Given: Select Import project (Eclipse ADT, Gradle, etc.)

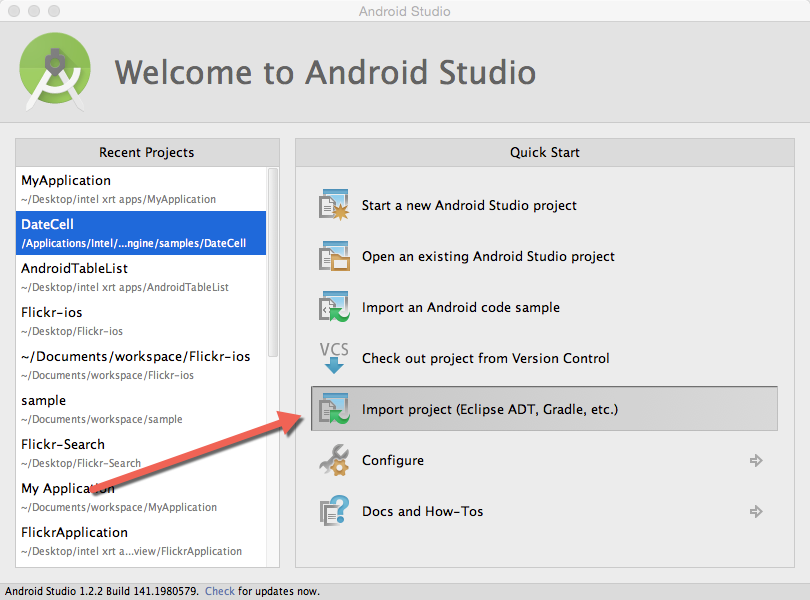Looking at the screenshot, I should 544,409.
